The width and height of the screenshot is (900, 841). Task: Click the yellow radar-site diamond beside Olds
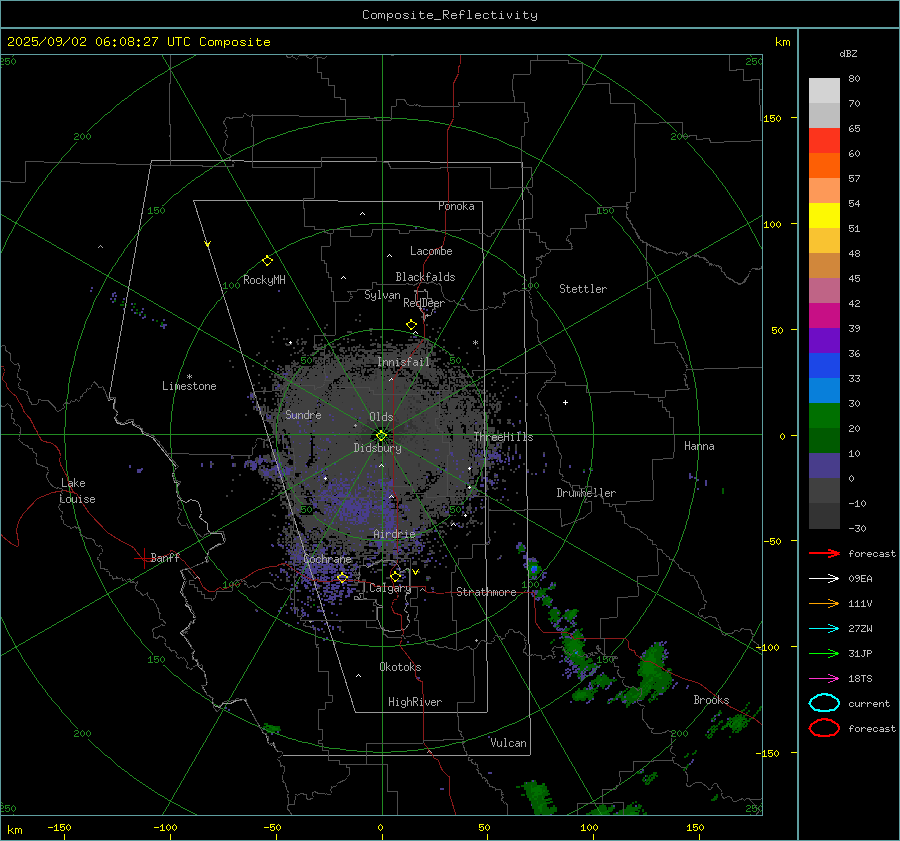pyautogui.click(x=382, y=436)
